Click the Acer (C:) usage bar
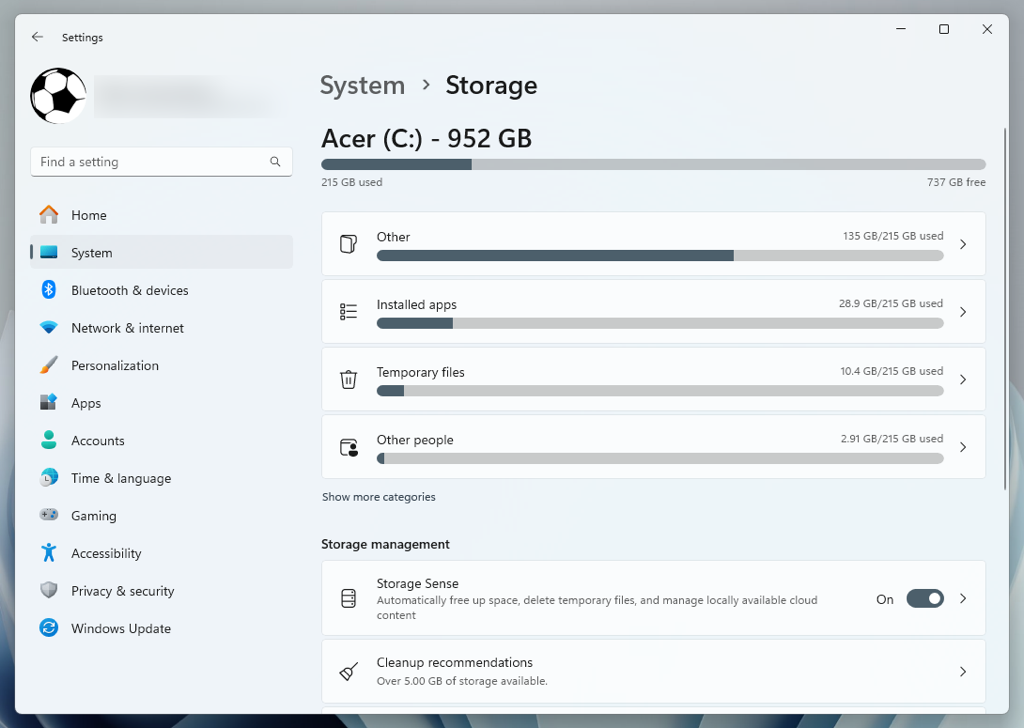The height and width of the screenshot is (728, 1024). tap(654, 165)
